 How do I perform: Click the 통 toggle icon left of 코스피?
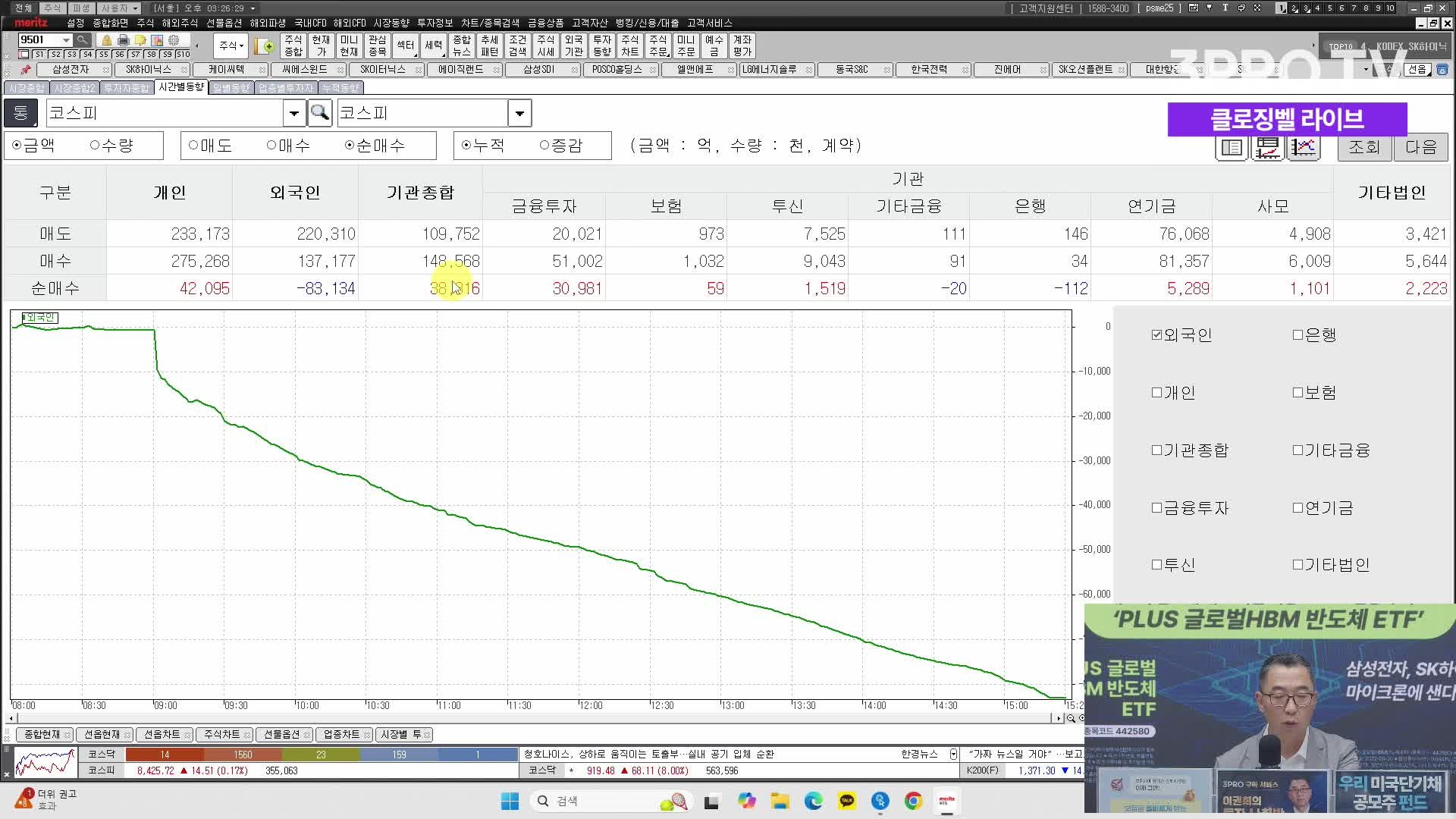(x=20, y=113)
